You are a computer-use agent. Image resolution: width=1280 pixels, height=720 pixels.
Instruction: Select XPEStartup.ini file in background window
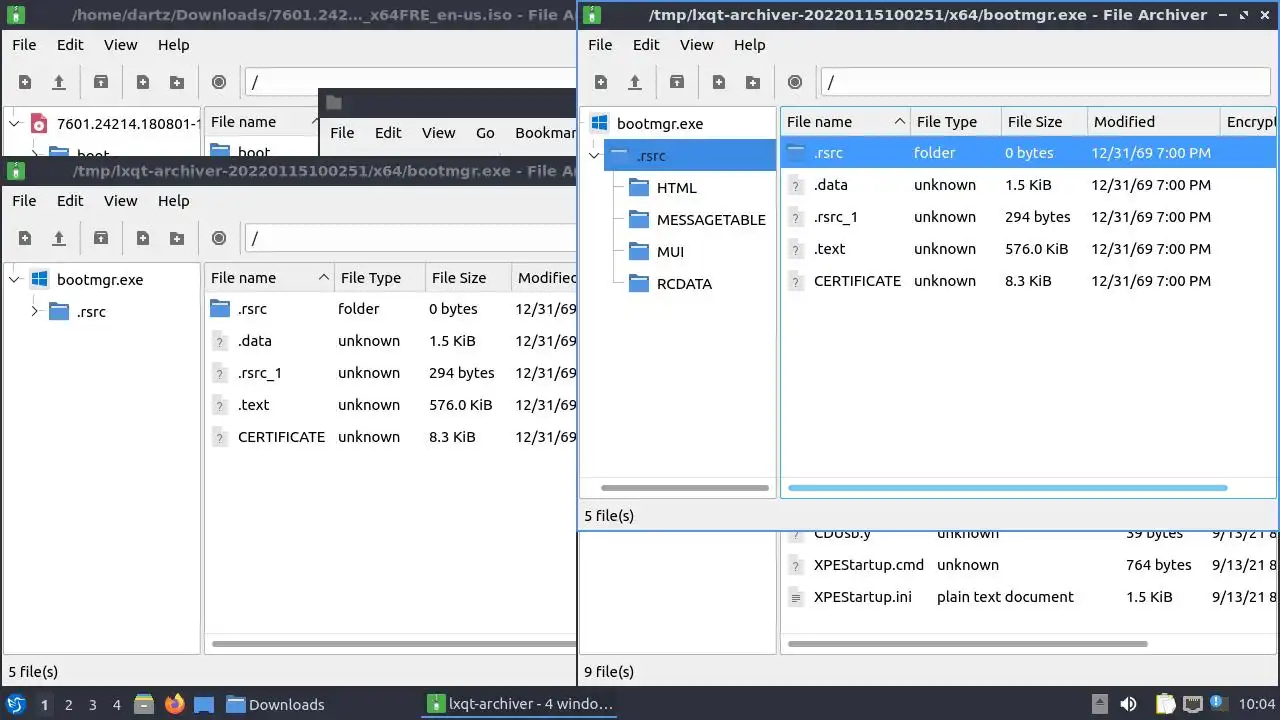1028,597
